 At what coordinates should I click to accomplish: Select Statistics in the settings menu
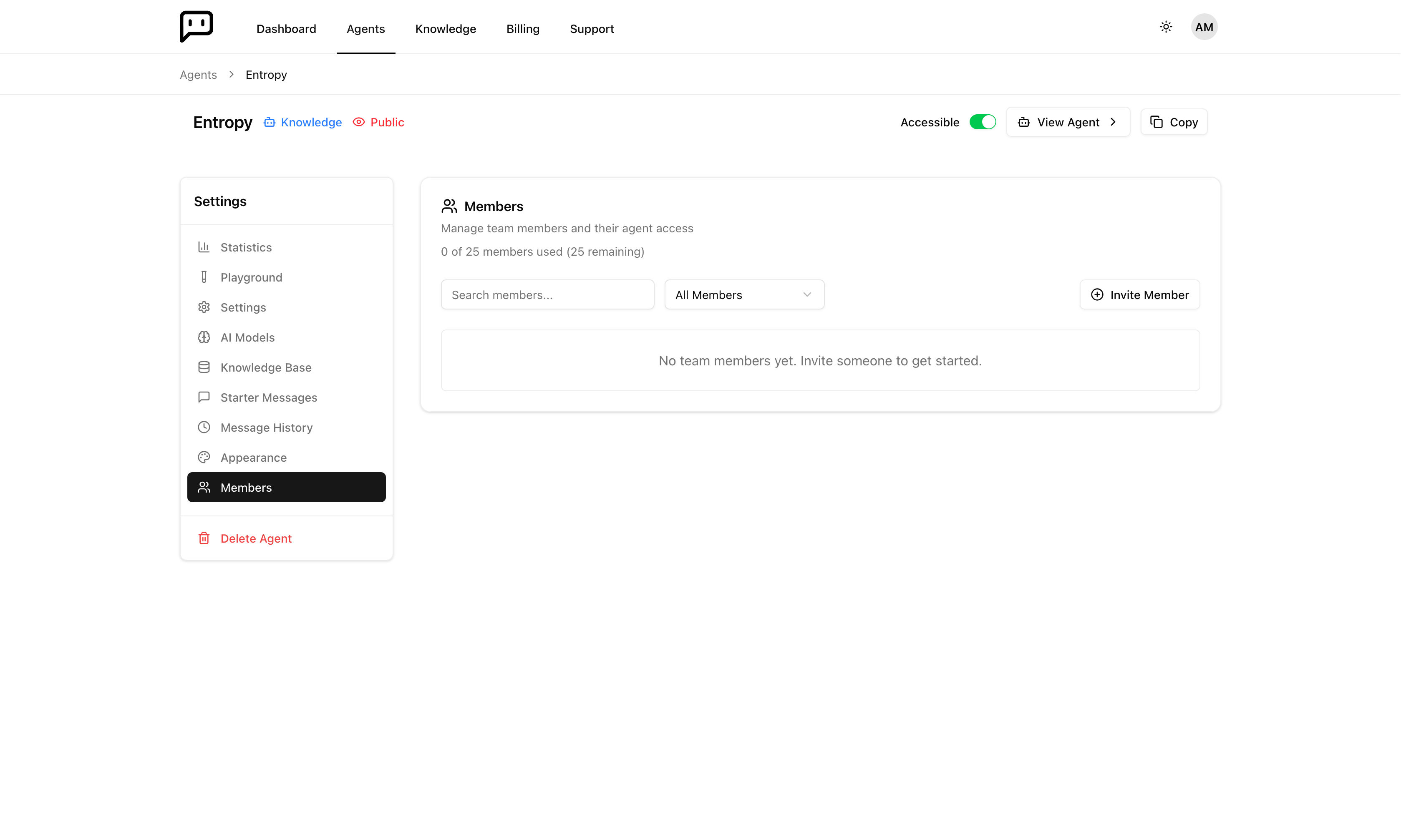coord(287,247)
